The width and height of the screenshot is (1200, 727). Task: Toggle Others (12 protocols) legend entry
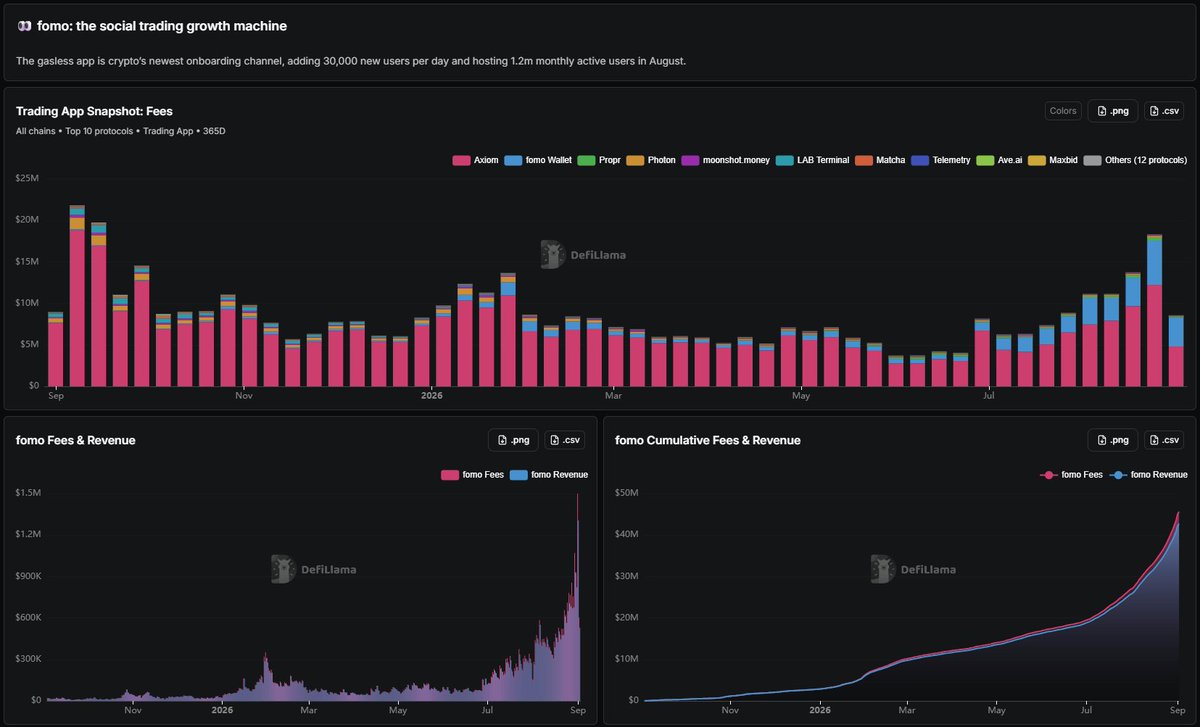point(1136,160)
